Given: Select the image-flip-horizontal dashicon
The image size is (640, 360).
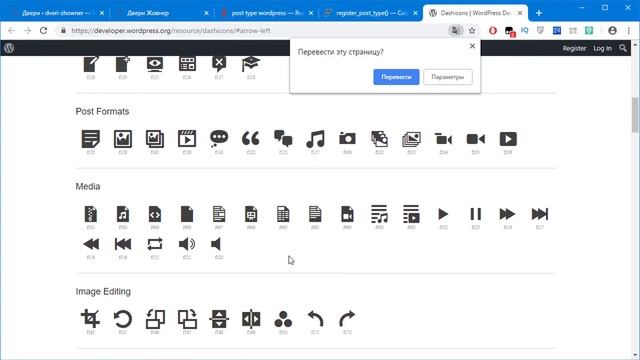Looking at the screenshot, I should coord(251,319).
